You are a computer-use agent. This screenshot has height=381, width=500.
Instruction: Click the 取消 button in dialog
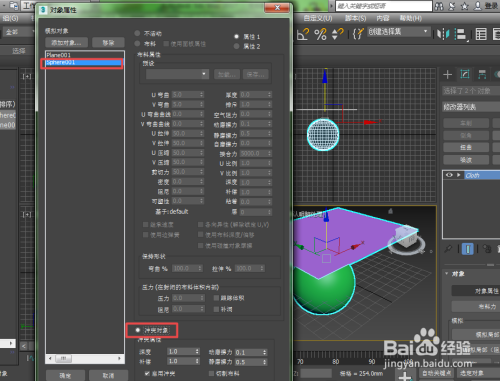(x=108, y=376)
